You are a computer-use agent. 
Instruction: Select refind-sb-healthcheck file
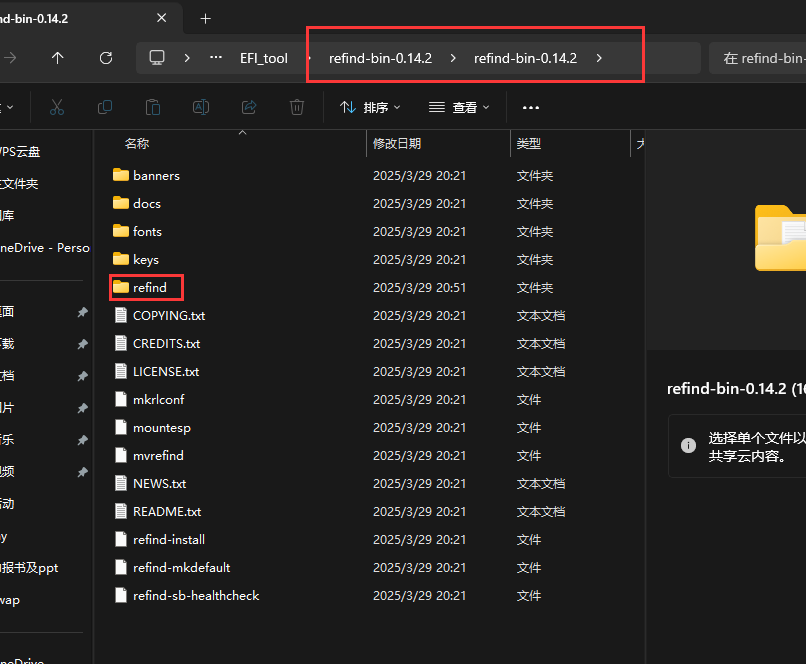[x=186, y=595]
